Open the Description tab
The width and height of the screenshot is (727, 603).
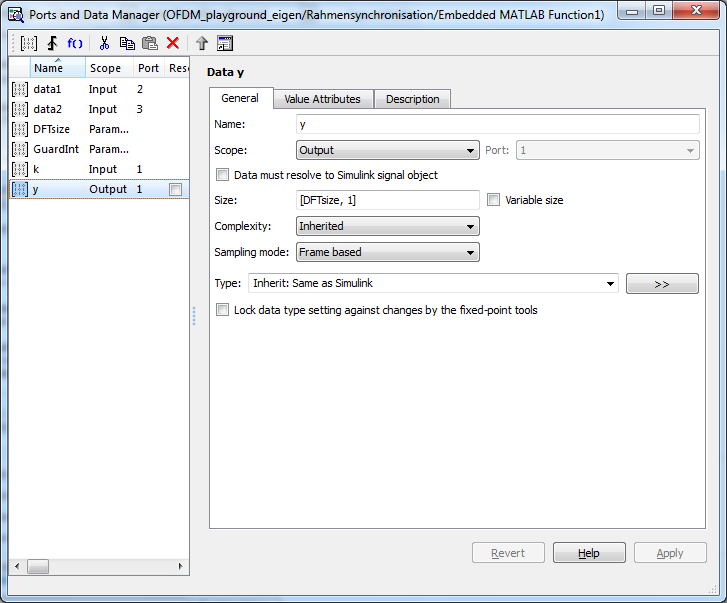412,99
